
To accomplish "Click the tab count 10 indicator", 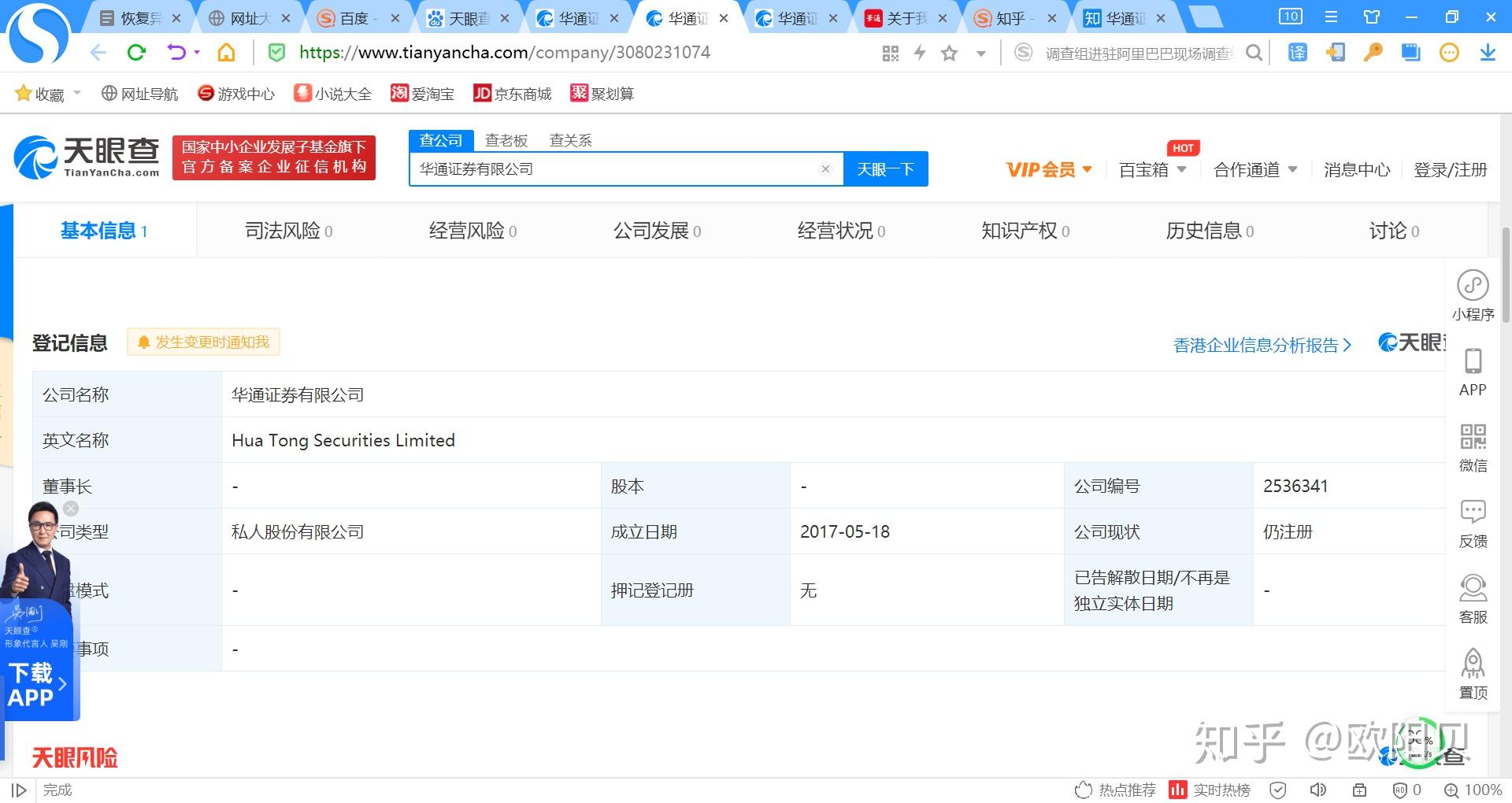I will (1290, 17).
